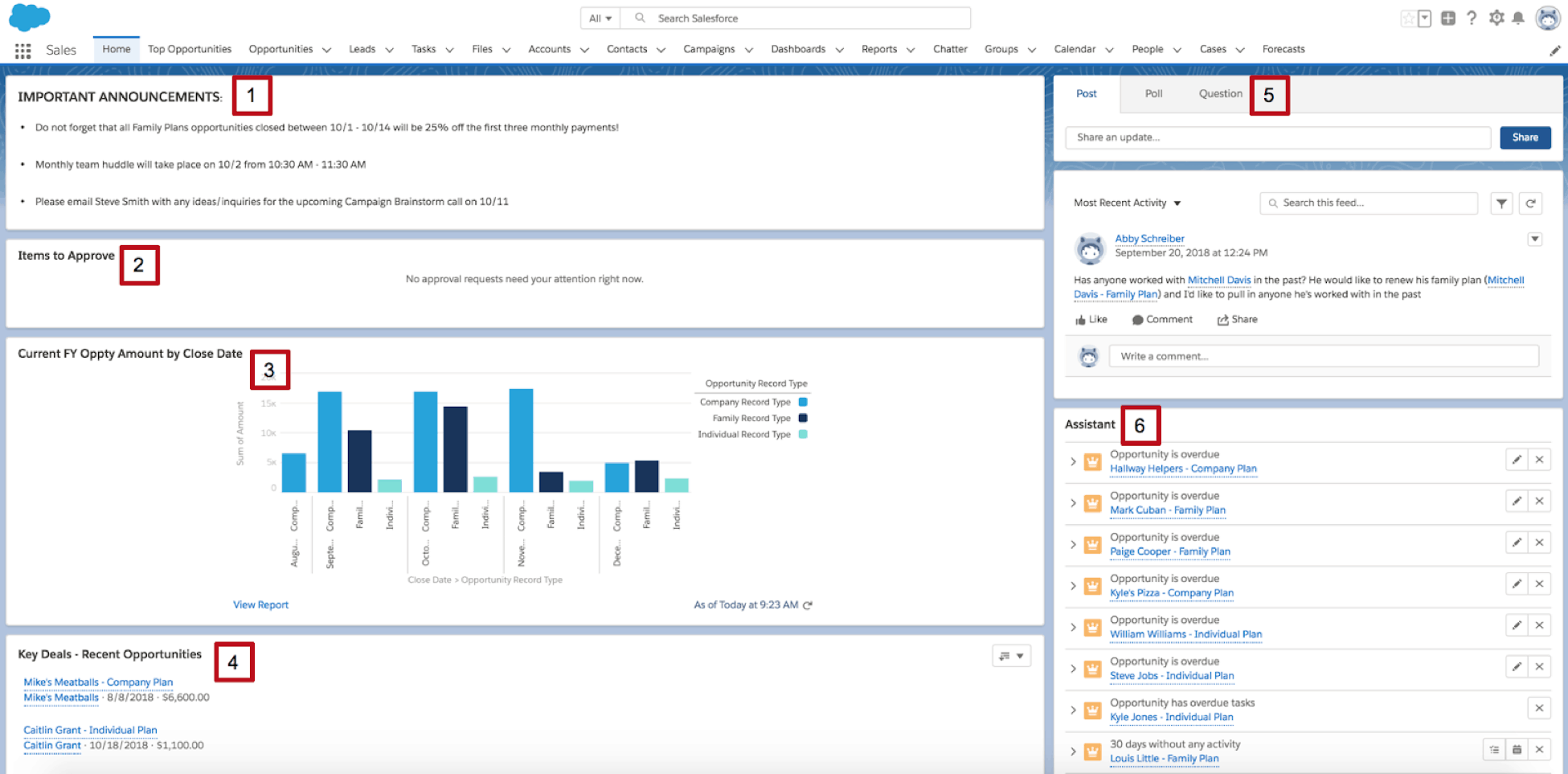Dismiss Kyle's Pizza assistant item
1568x774 pixels.
tap(1539, 584)
